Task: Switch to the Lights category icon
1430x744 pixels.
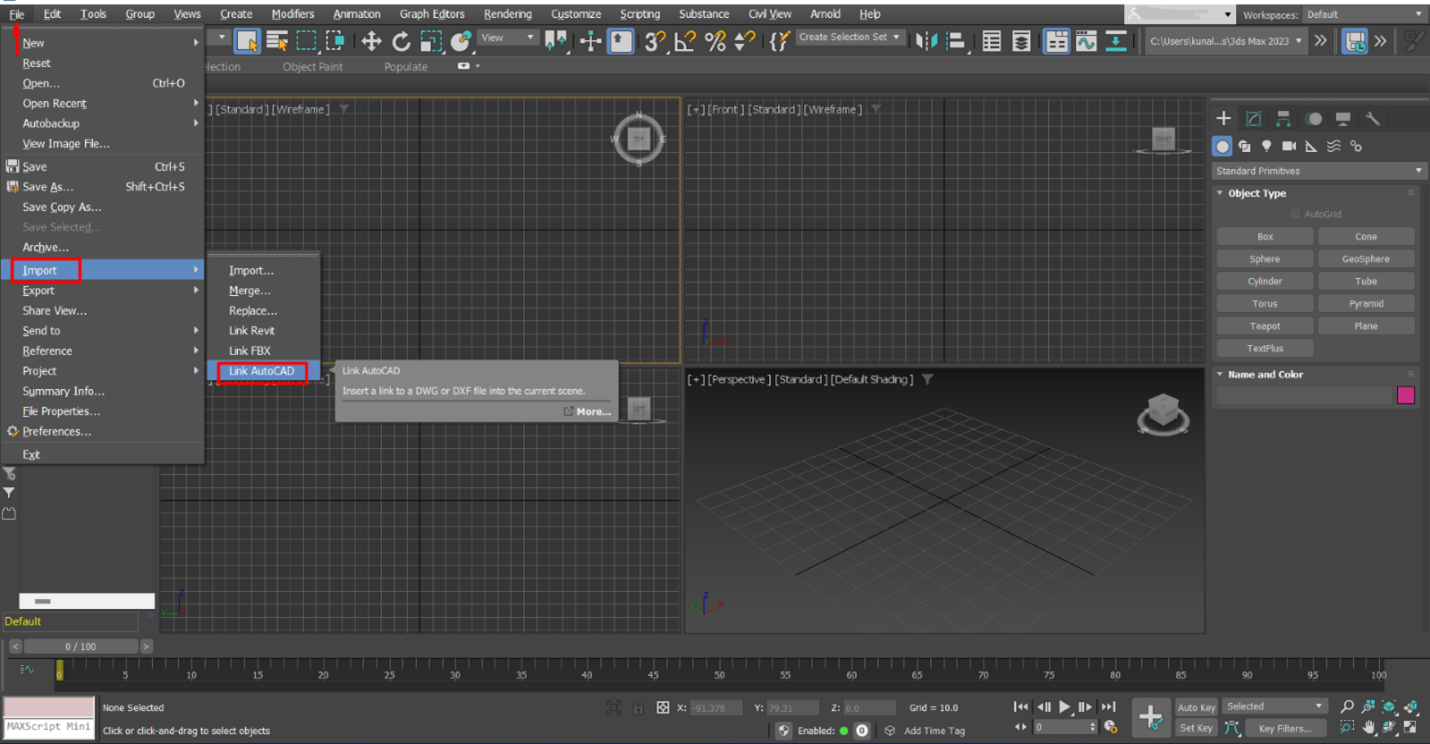Action: tap(1267, 146)
